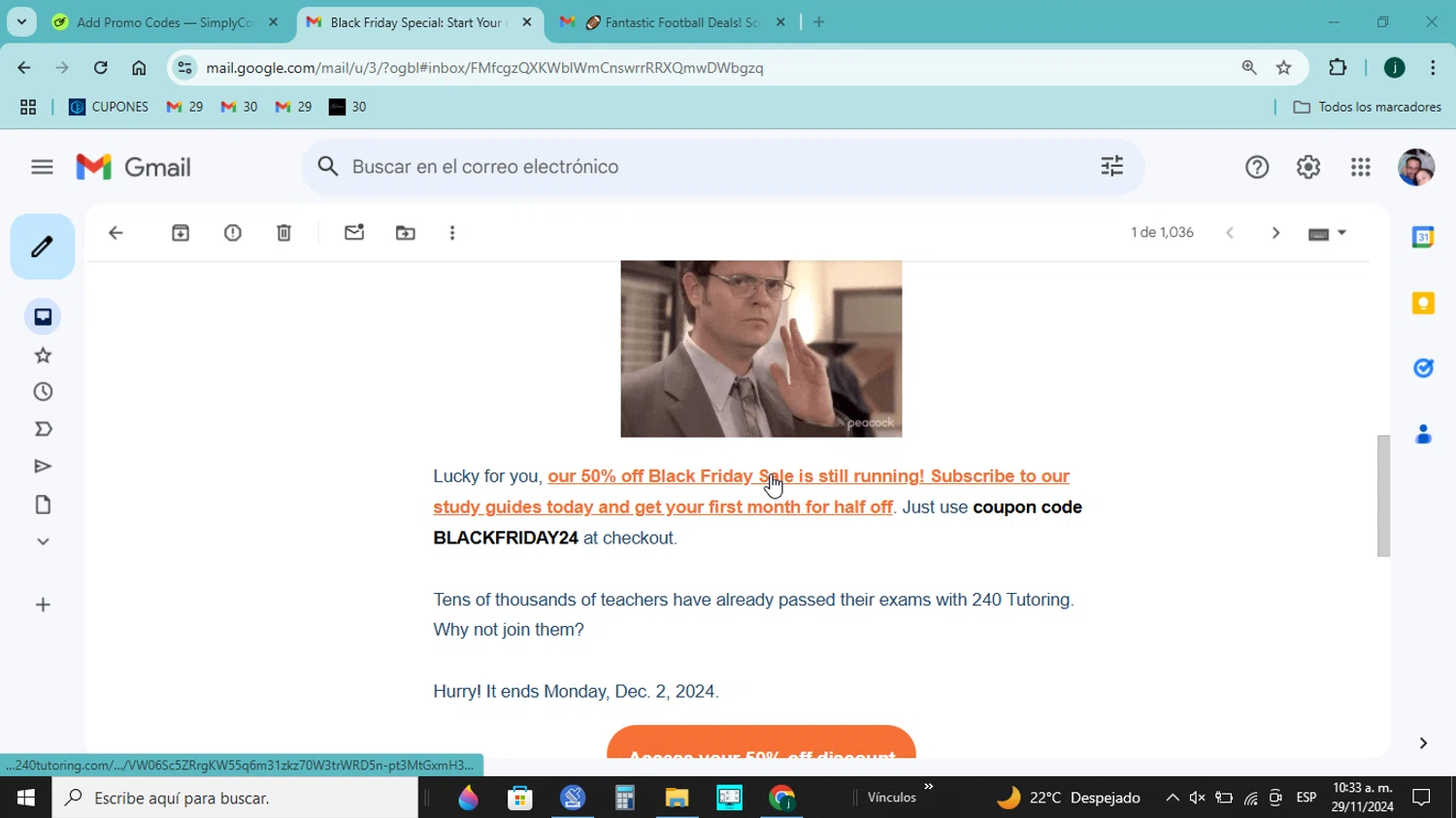Viewport: 1456px width, 818px height.
Task: Go to browser home page
Action: click(x=139, y=68)
